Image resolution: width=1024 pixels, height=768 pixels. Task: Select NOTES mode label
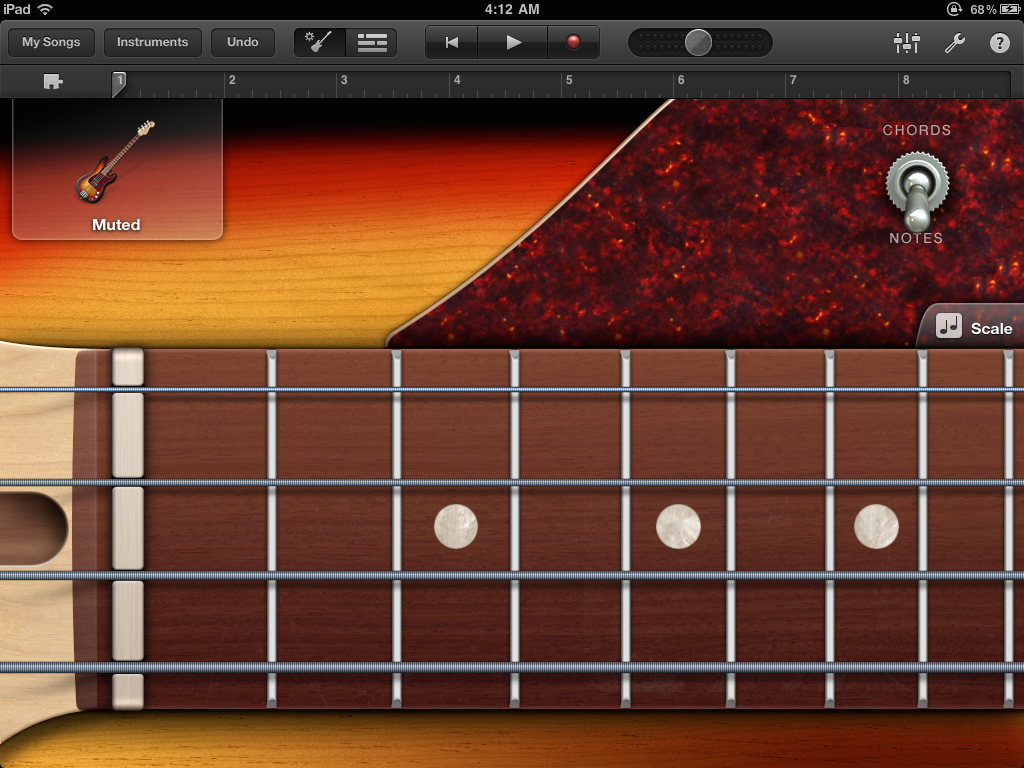(916, 238)
